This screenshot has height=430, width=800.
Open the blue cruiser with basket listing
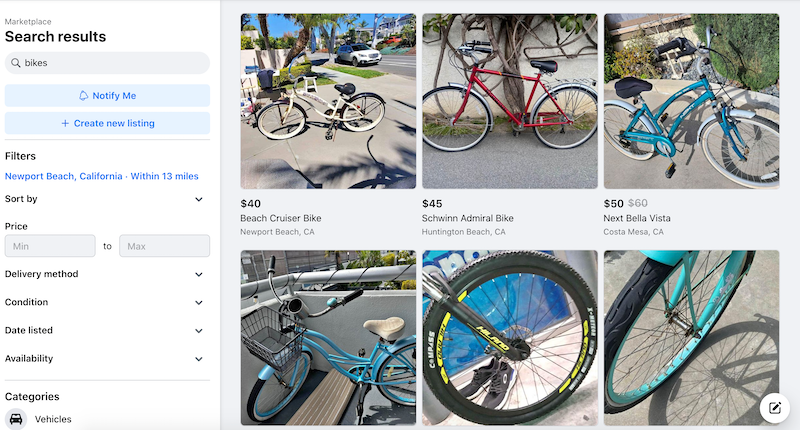click(x=328, y=338)
